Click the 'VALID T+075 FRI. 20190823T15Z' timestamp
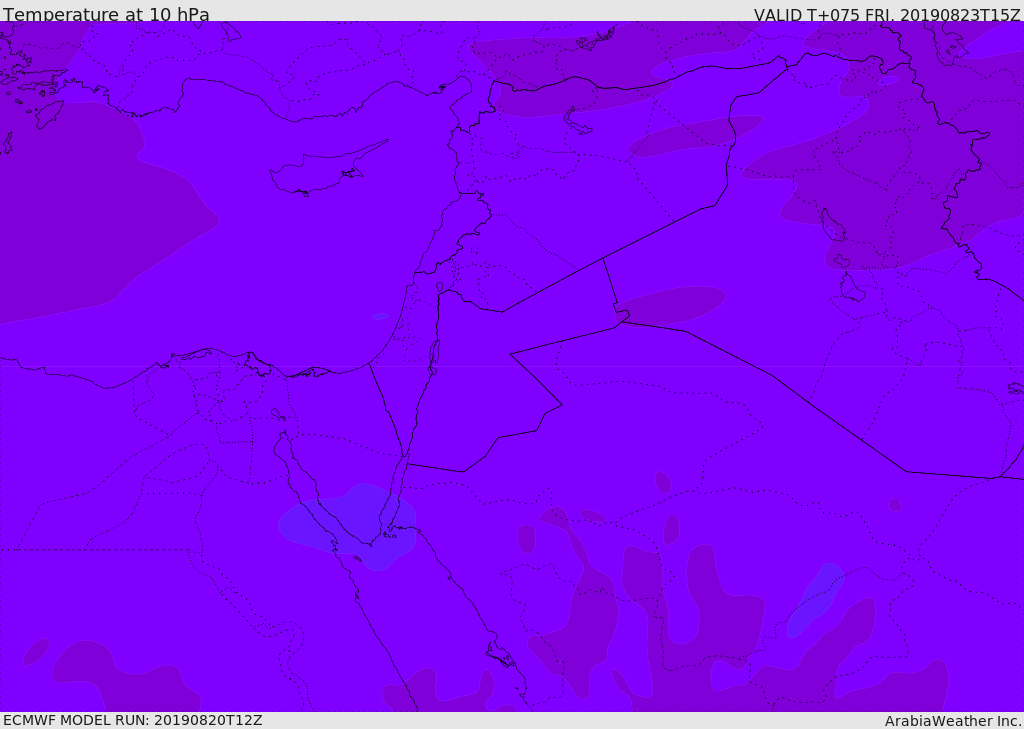 [x=887, y=14]
